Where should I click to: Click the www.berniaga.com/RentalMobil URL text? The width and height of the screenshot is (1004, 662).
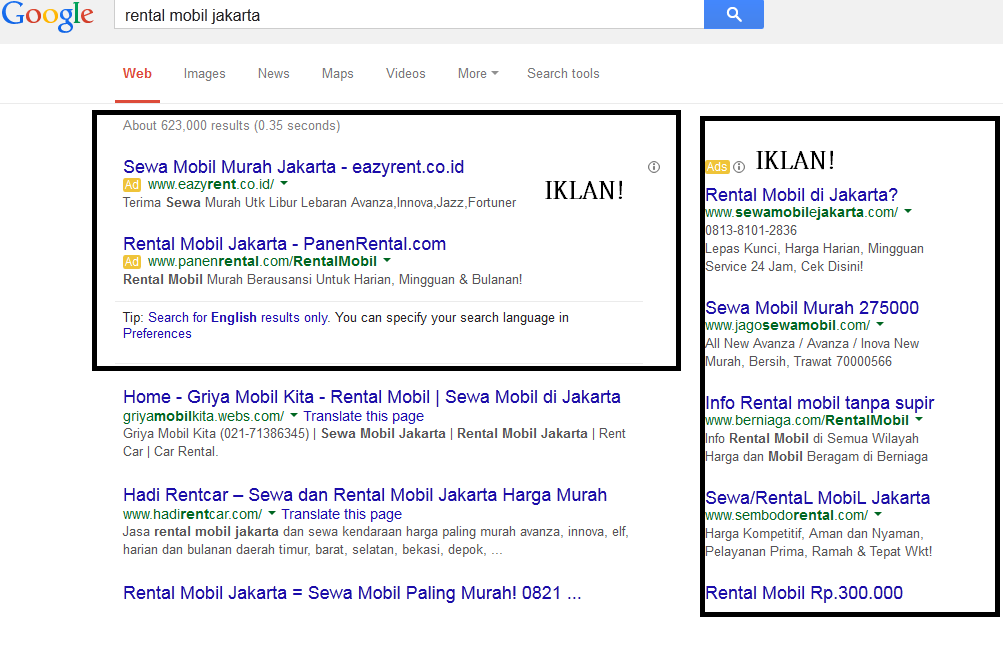coord(807,420)
